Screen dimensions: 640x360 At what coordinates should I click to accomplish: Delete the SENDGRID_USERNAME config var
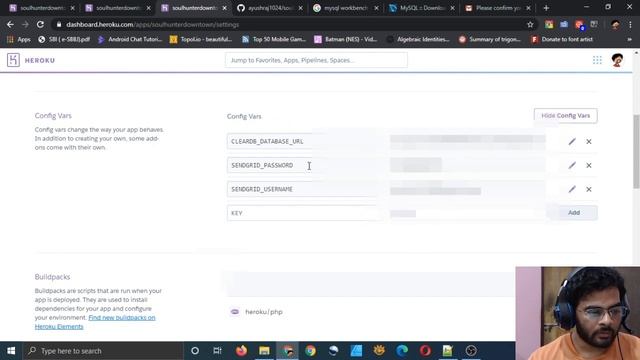point(589,189)
